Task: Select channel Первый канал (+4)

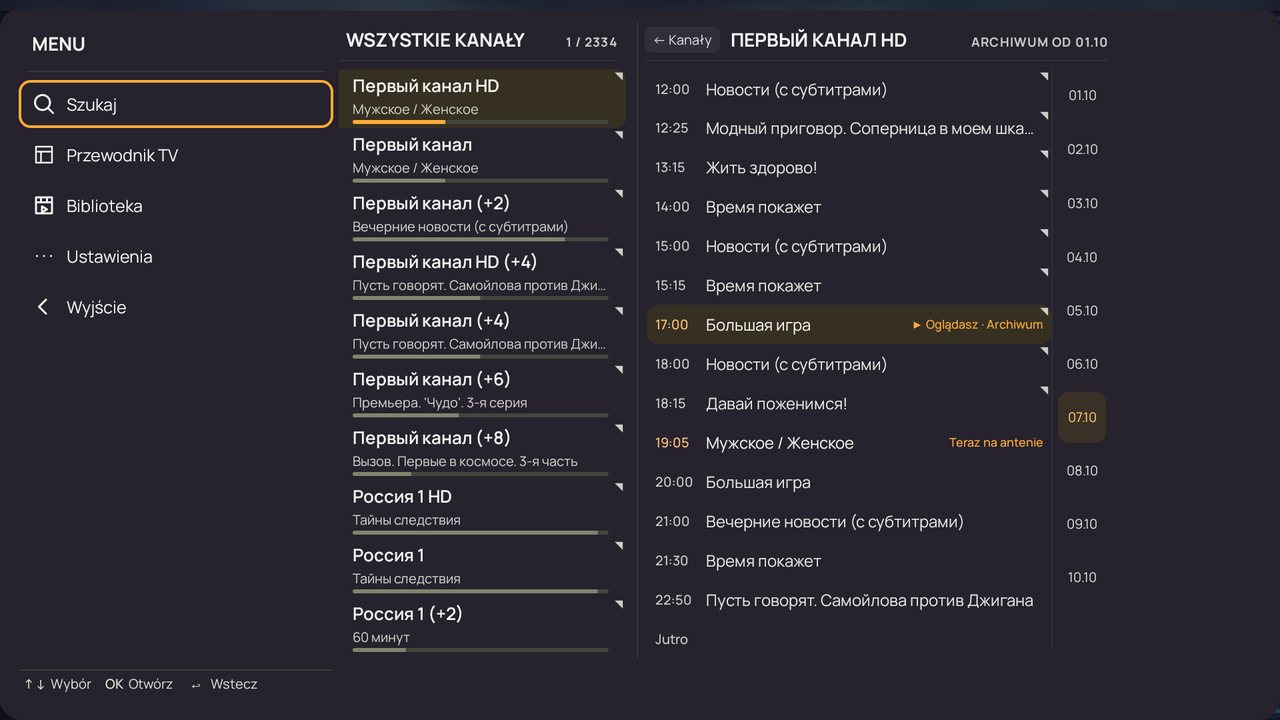Action: pyautogui.click(x=482, y=333)
